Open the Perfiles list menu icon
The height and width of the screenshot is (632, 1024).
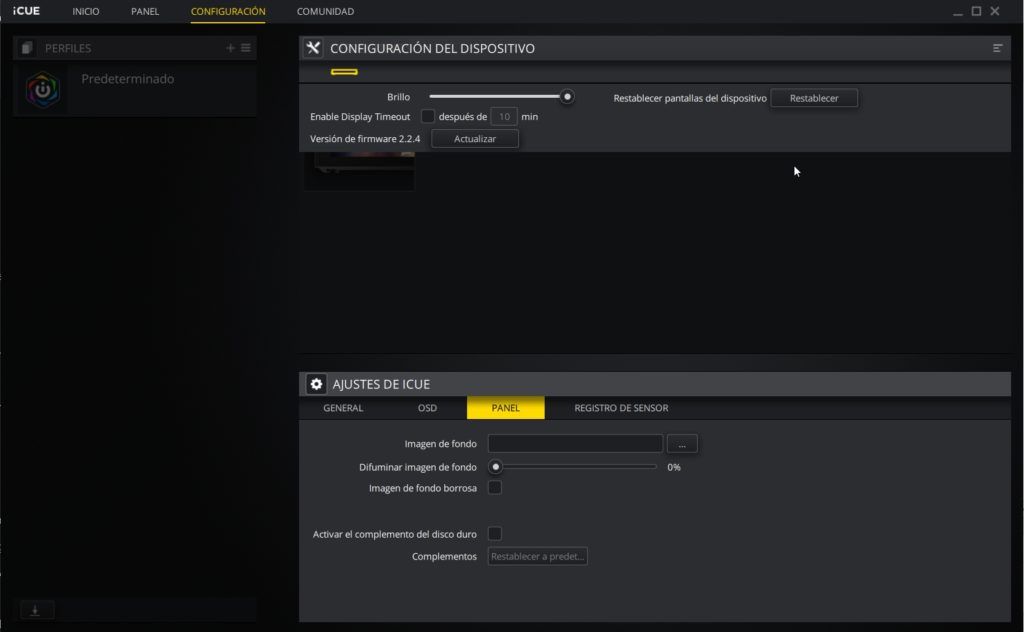click(x=246, y=48)
